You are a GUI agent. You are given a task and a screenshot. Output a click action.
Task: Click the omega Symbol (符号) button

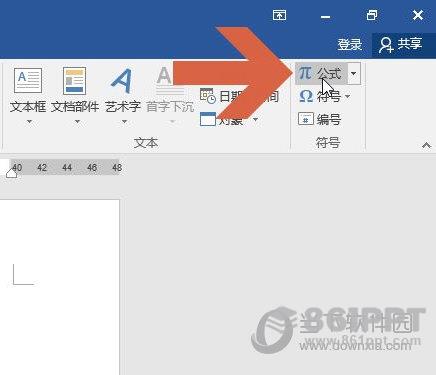(x=321, y=96)
